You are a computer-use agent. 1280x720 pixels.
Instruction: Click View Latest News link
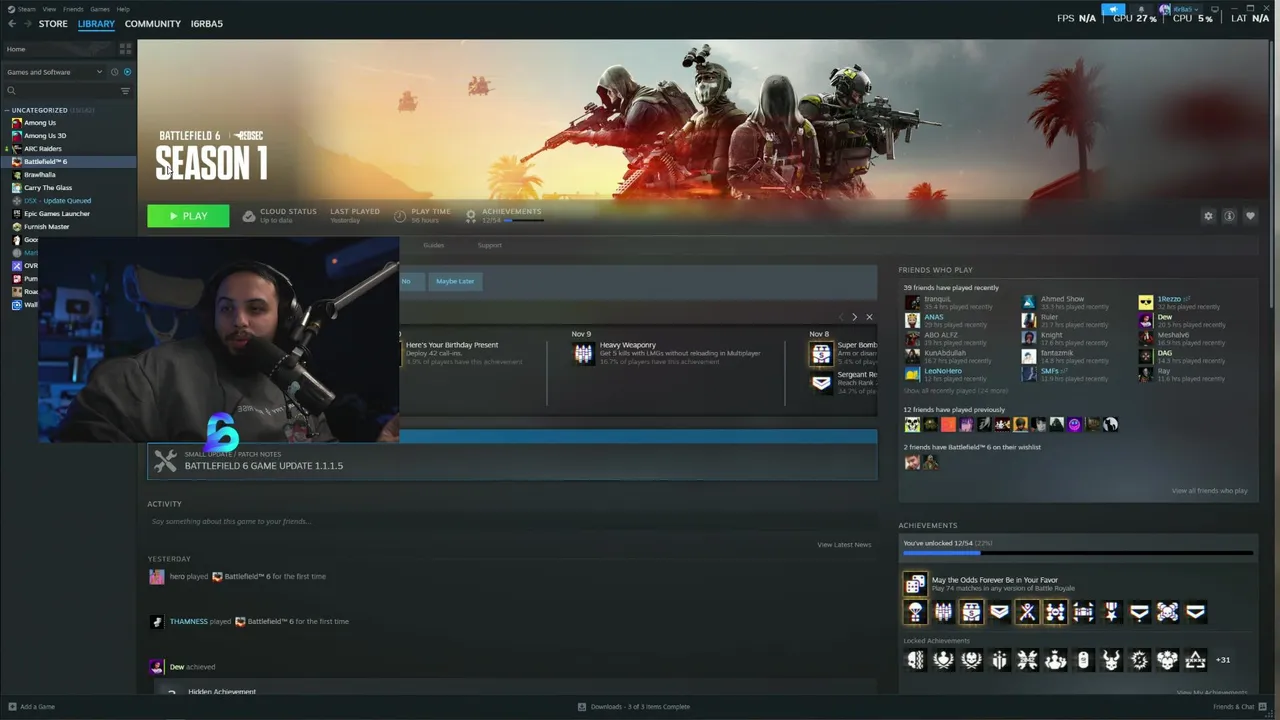click(844, 545)
